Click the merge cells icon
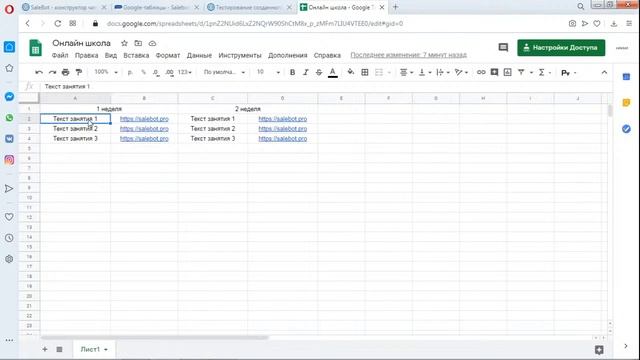The height and width of the screenshot is (360, 640). click(x=379, y=72)
